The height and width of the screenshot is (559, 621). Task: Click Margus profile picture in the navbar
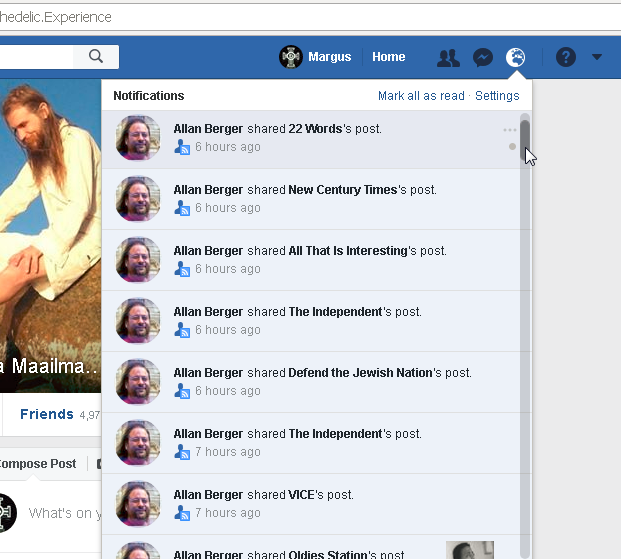tap(291, 57)
